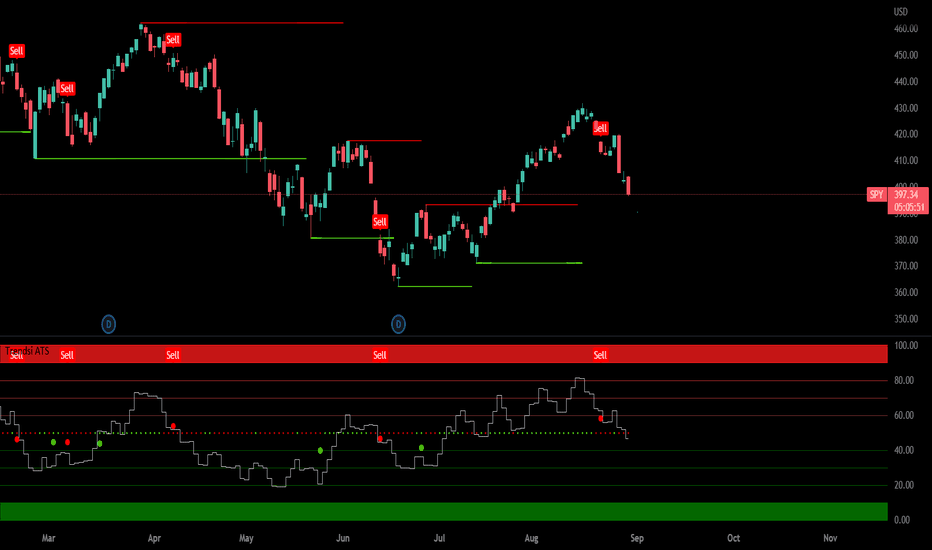Click the 420.00 price axis value
This screenshot has width=932, height=550.
(906, 134)
